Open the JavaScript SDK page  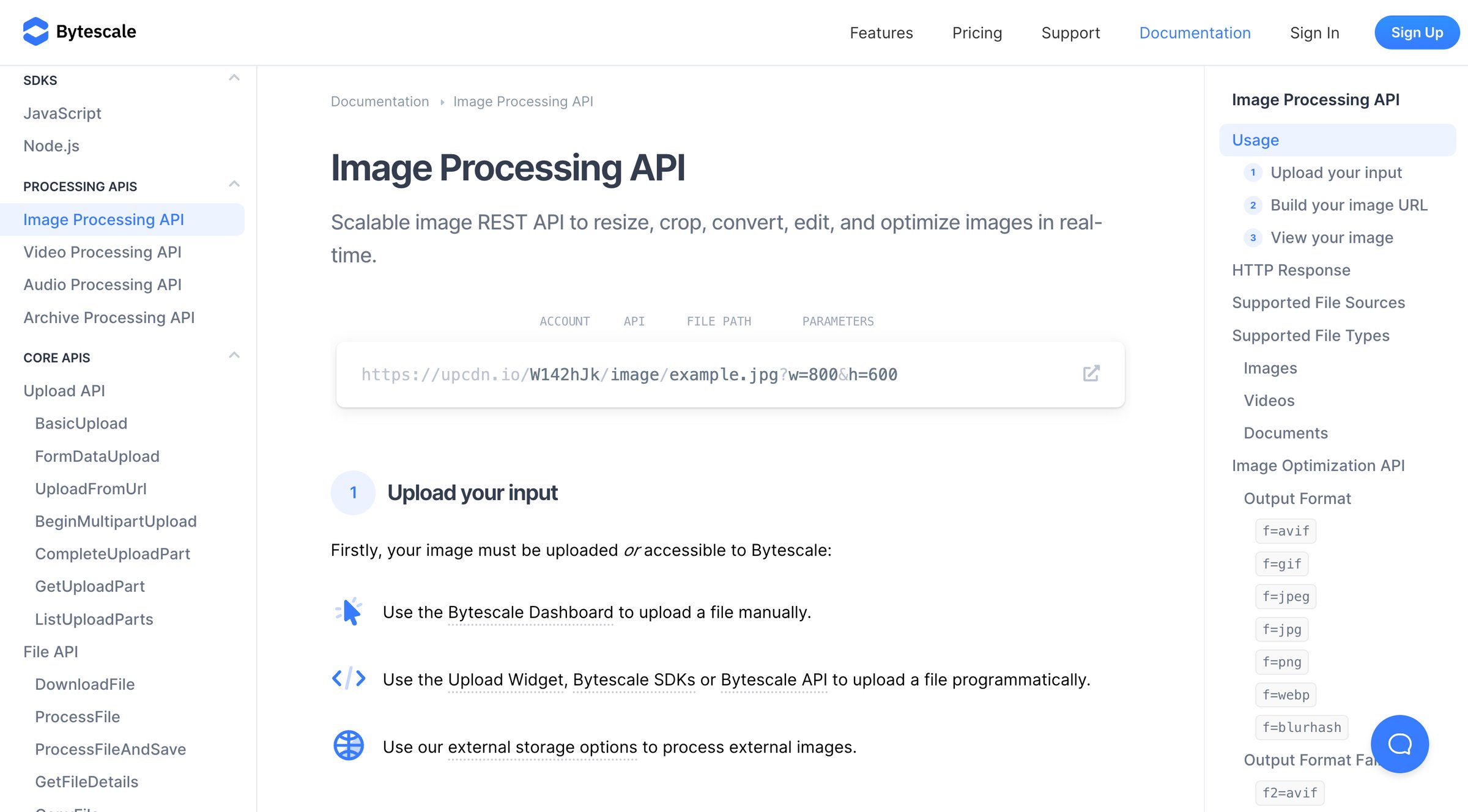(62, 113)
